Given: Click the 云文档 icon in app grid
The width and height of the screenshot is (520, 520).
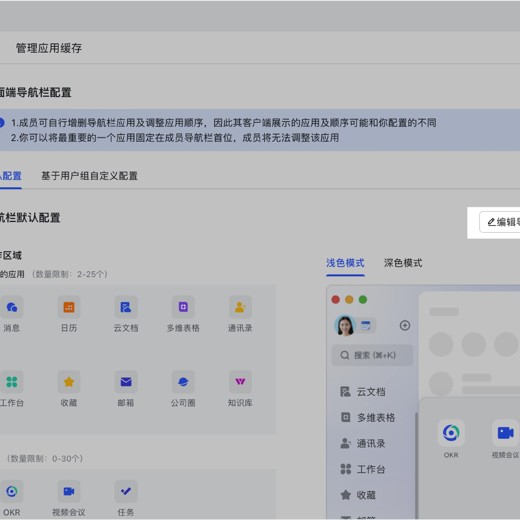Looking at the screenshot, I should click(x=126, y=307).
